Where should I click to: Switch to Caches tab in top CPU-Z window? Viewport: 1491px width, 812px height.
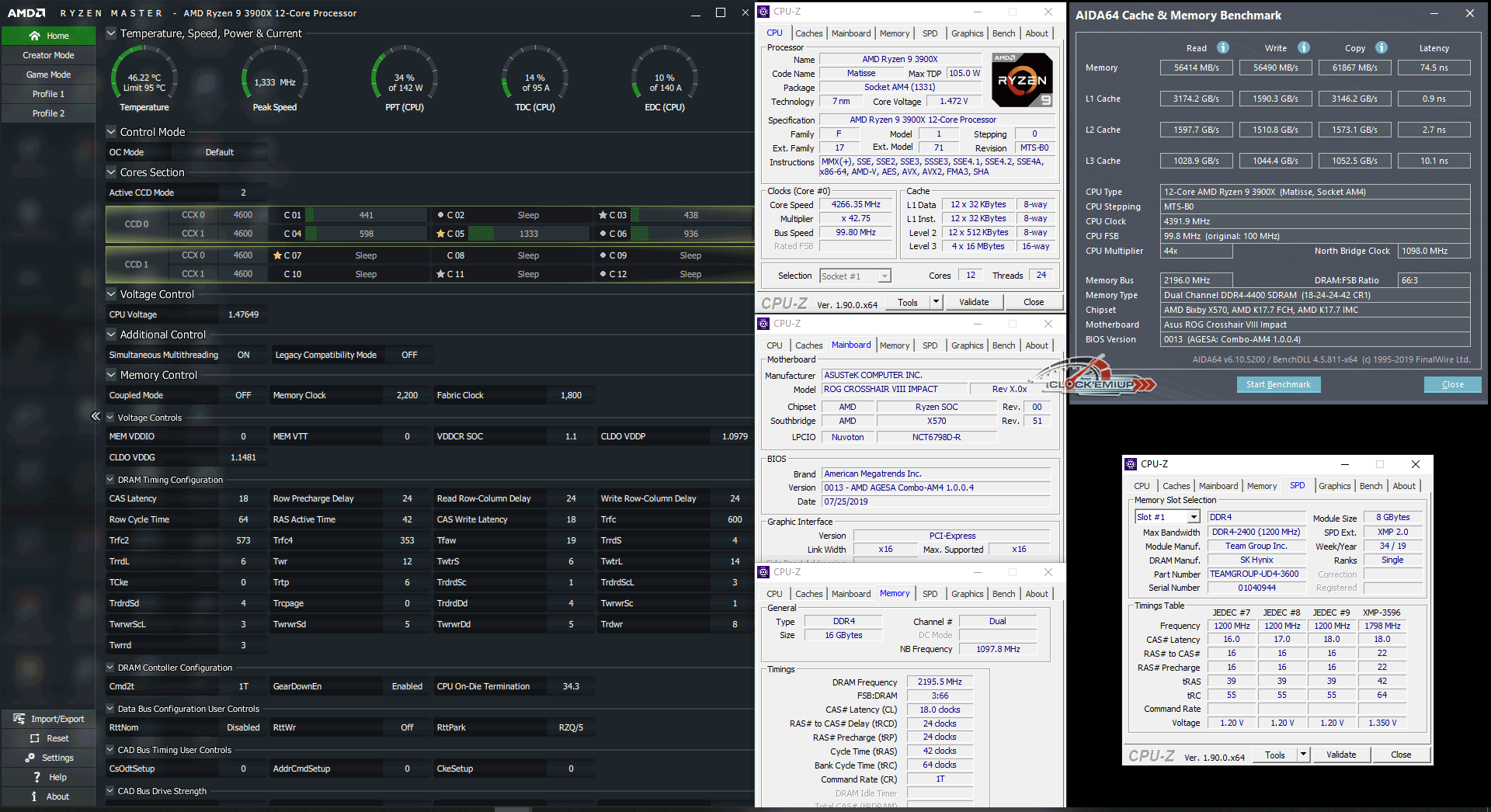808,33
